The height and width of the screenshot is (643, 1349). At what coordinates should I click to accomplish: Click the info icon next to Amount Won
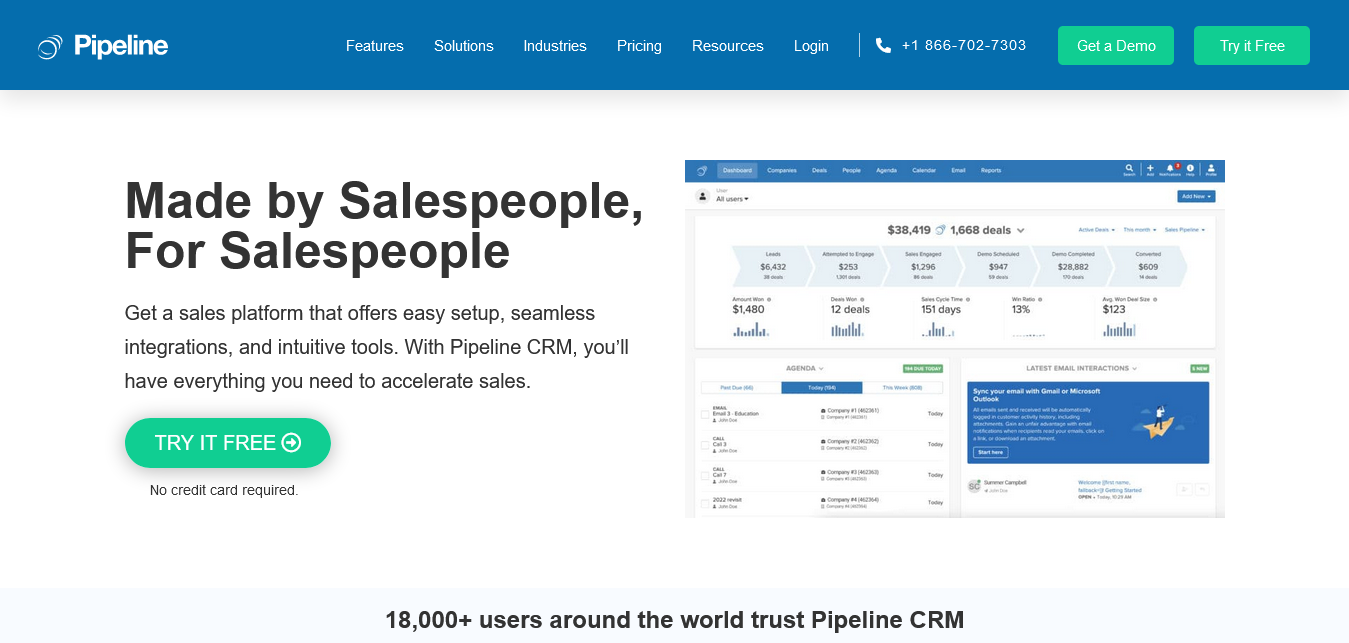tap(768, 299)
